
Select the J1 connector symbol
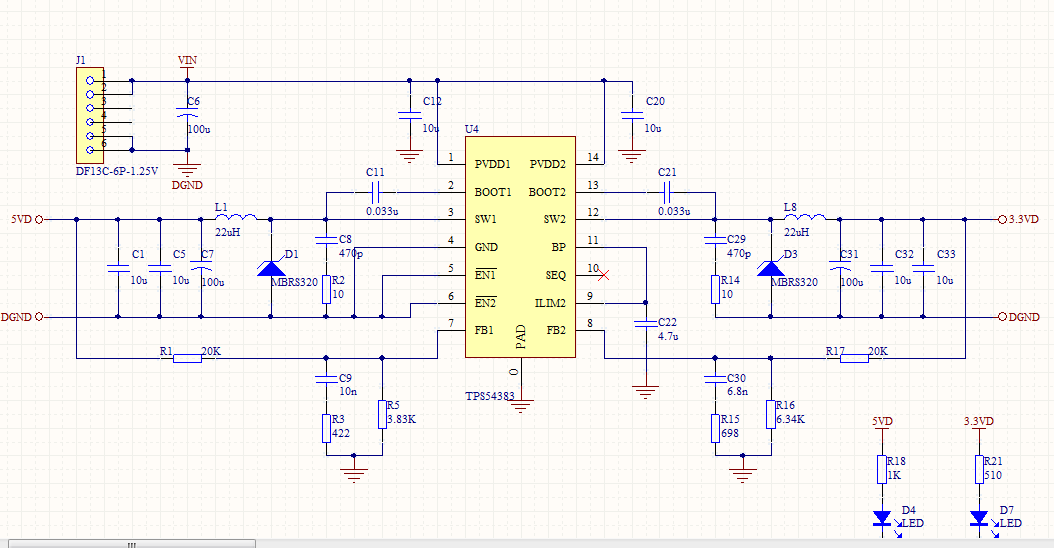[x=90, y=115]
